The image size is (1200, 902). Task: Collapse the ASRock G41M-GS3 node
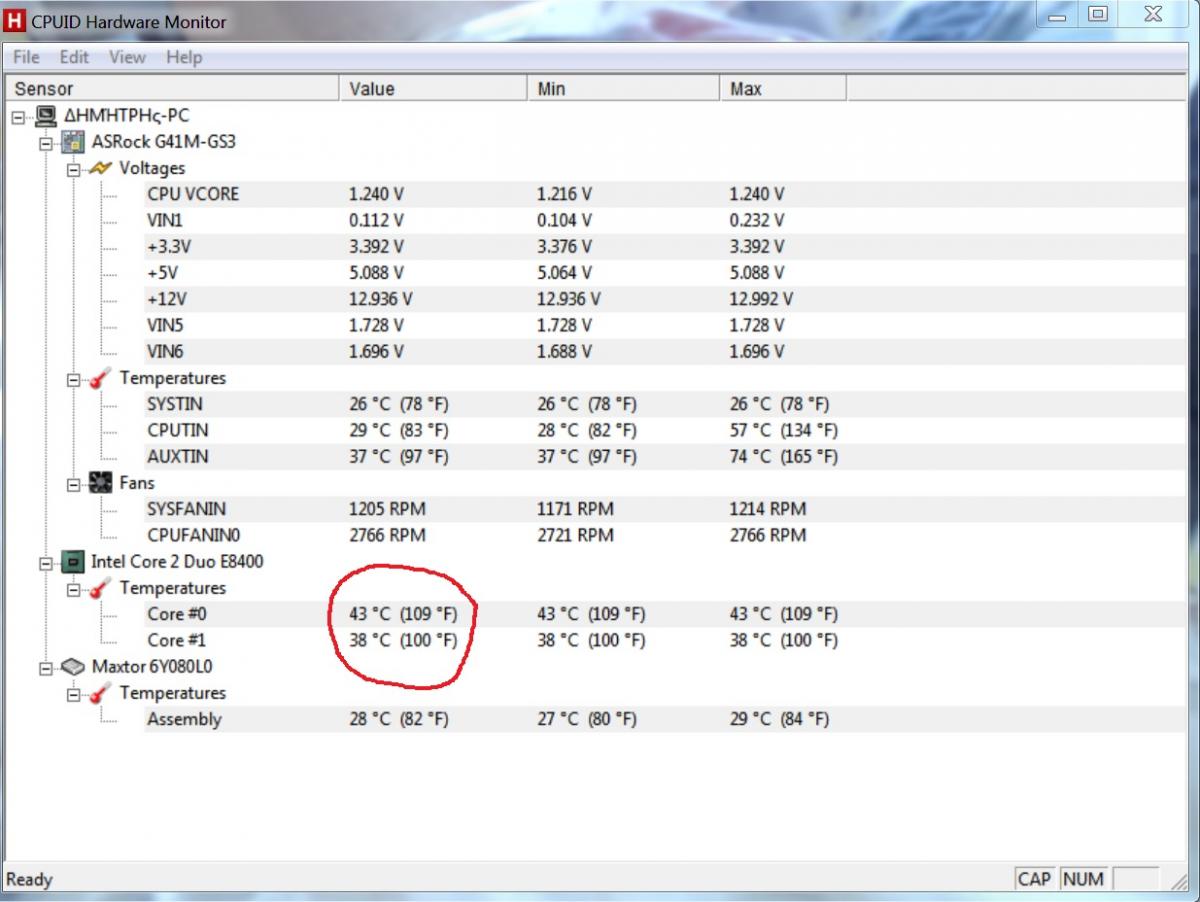coord(45,143)
